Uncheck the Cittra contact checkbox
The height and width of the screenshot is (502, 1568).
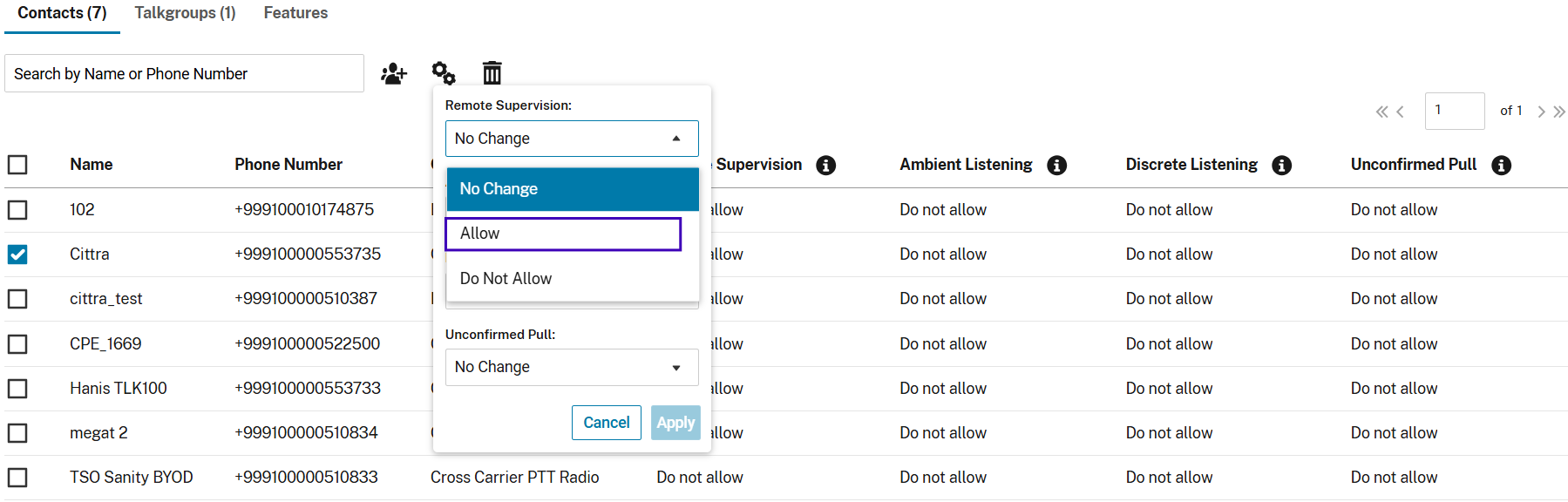(x=17, y=254)
